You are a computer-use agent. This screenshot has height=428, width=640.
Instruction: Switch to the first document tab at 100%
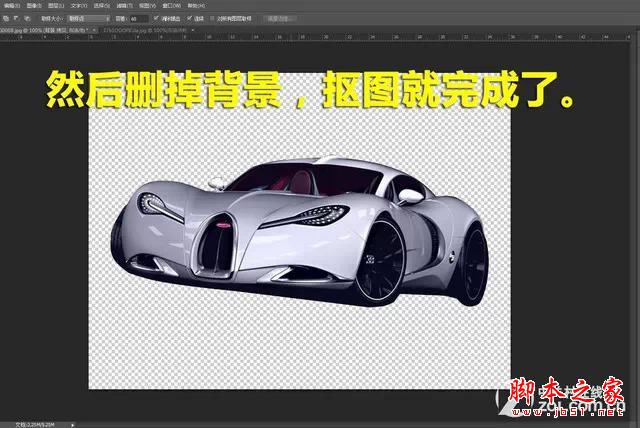[x=44, y=30]
